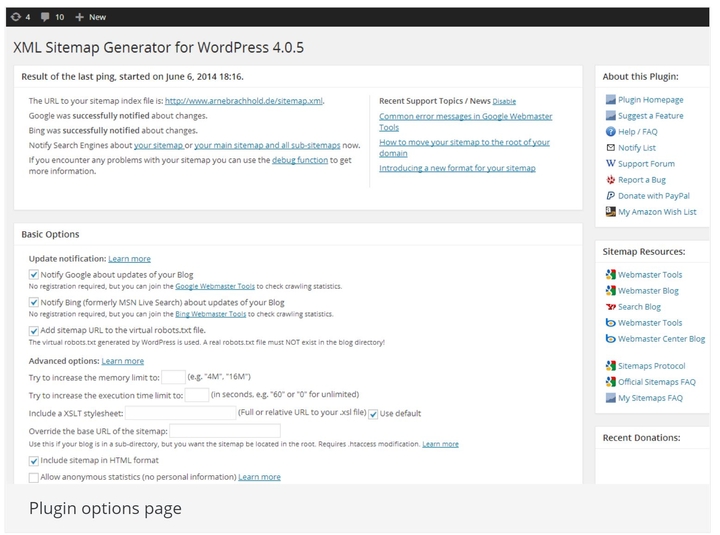Click the Support Forum W icon
The image size is (720, 535).
click(610, 163)
